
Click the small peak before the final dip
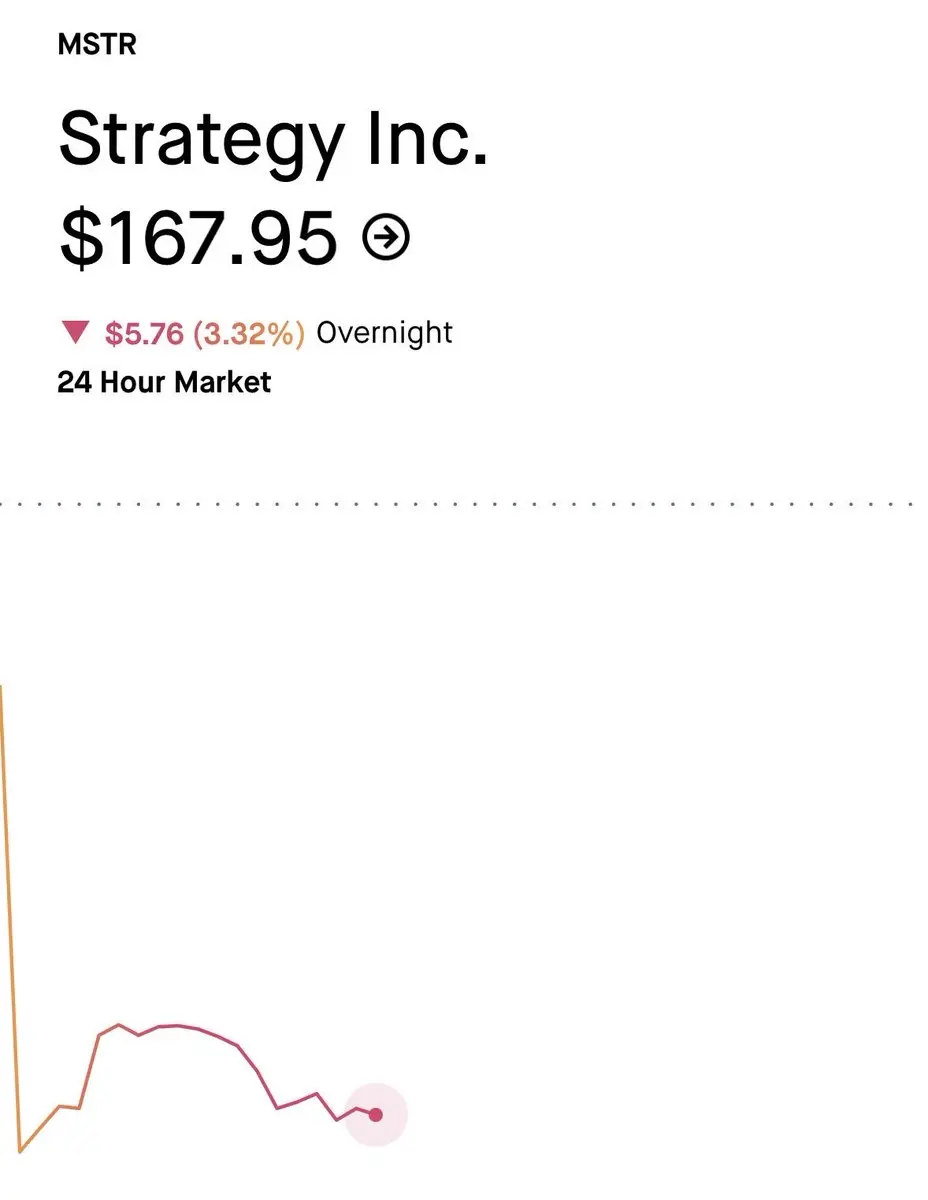coord(316,1094)
